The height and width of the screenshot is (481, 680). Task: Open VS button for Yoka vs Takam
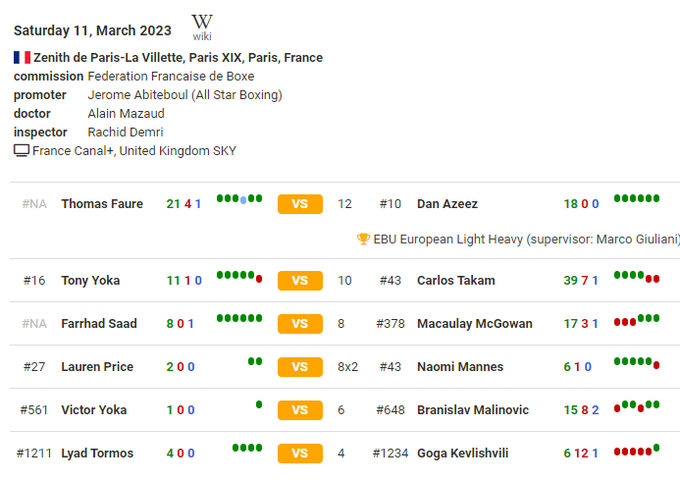pyautogui.click(x=300, y=281)
